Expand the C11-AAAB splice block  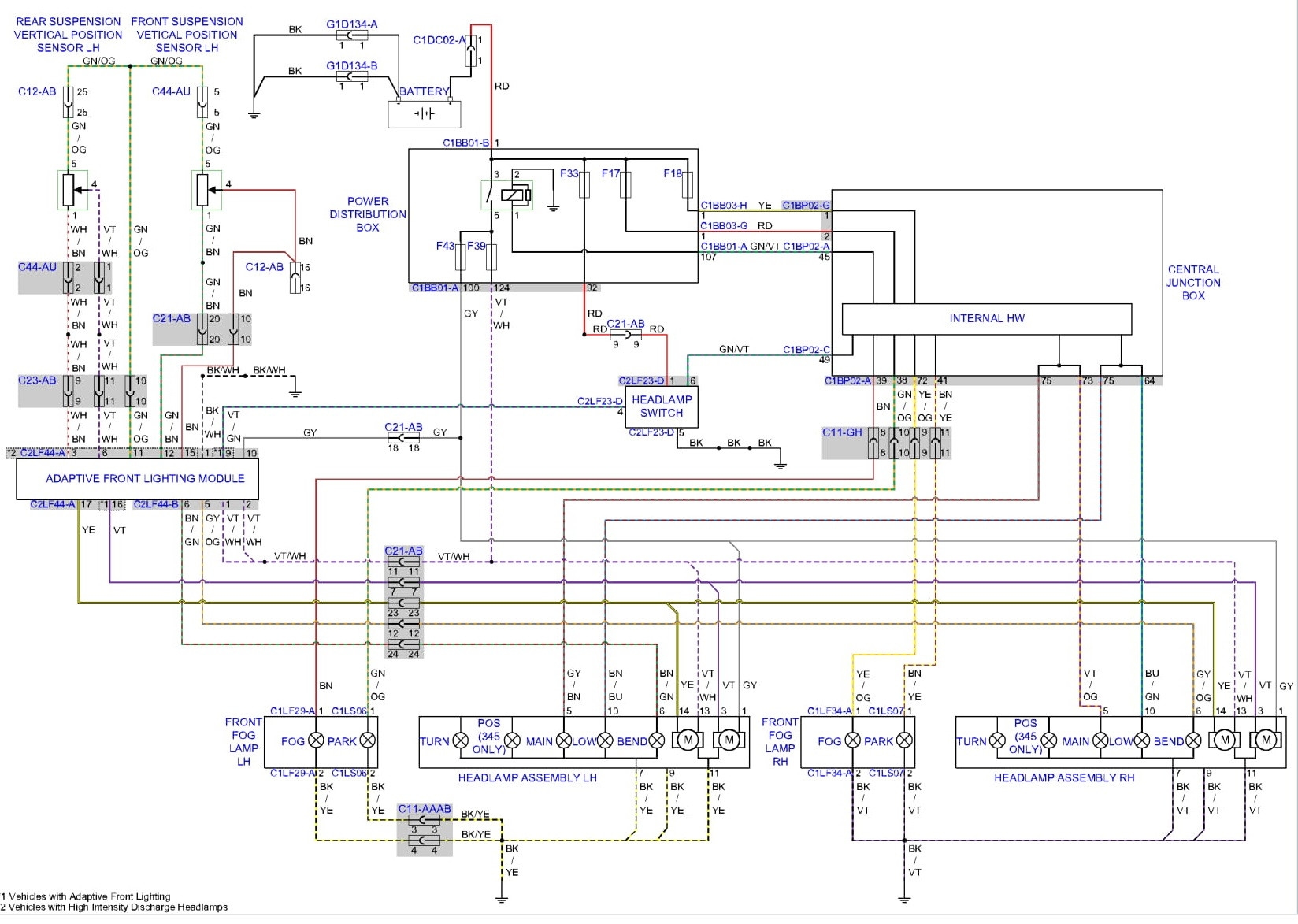[425, 829]
